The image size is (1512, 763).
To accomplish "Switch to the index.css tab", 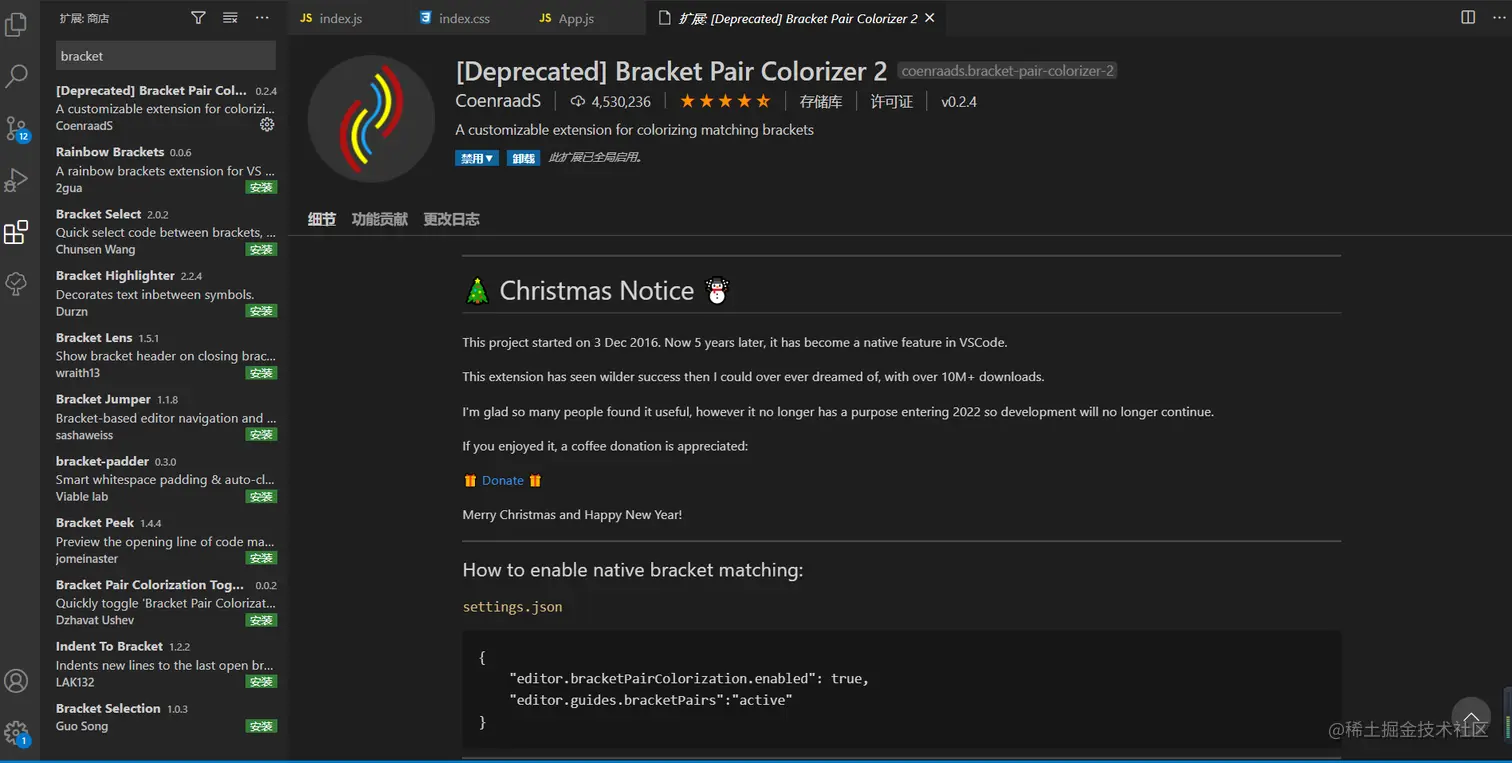I will (x=464, y=18).
